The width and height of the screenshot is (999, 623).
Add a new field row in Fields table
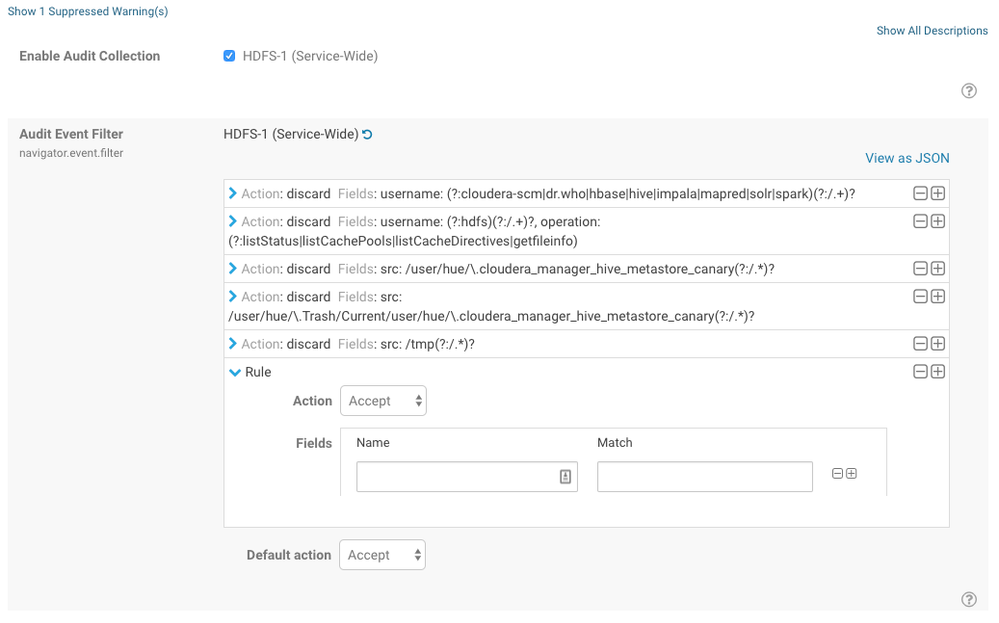(x=851, y=474)
